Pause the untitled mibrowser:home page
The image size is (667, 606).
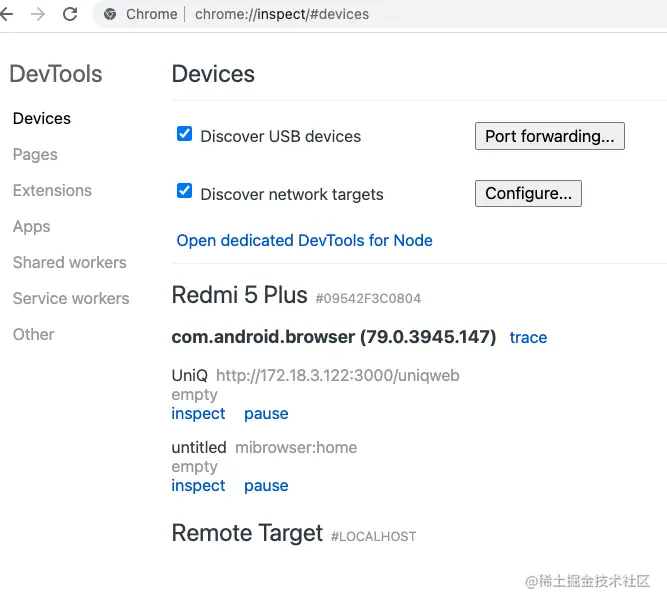point(266,486)
